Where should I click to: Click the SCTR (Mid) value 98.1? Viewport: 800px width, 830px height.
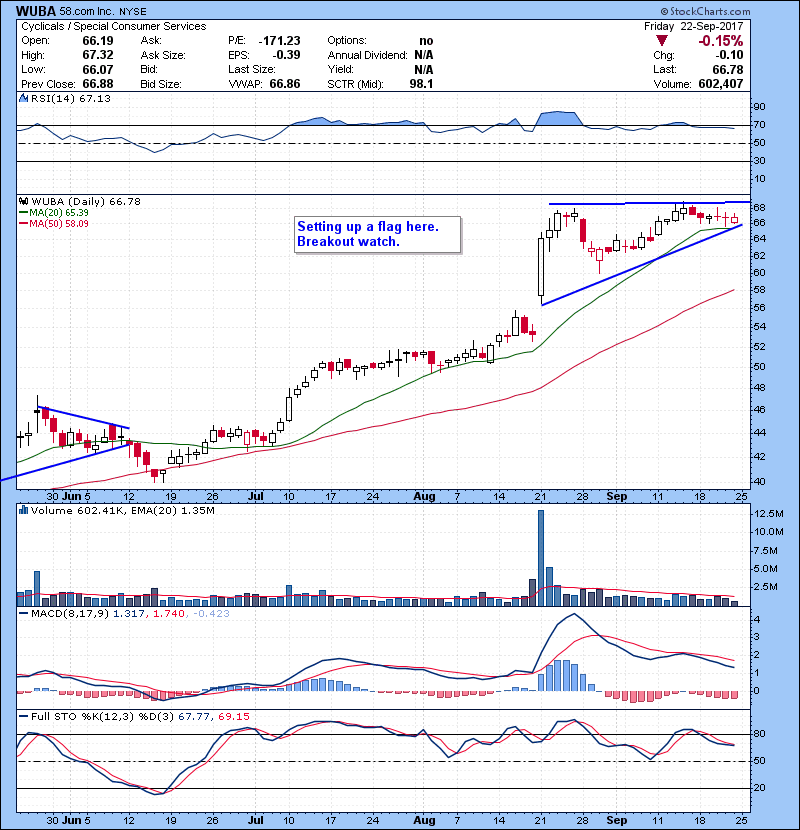coord(421,84)
